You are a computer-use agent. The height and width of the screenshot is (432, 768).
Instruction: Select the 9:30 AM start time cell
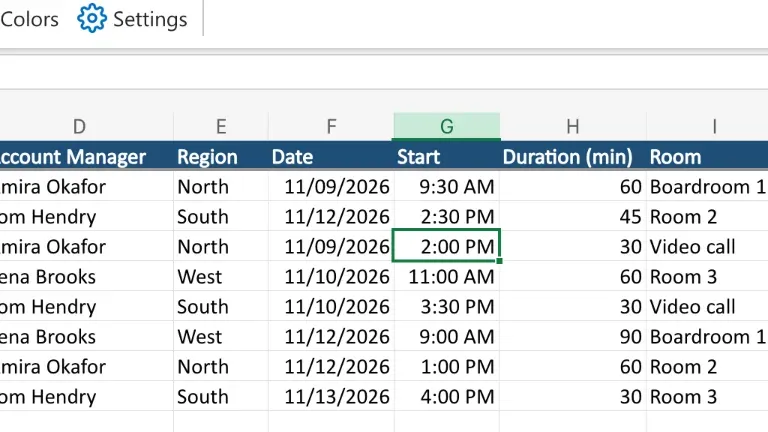click(x=447, y=187)
